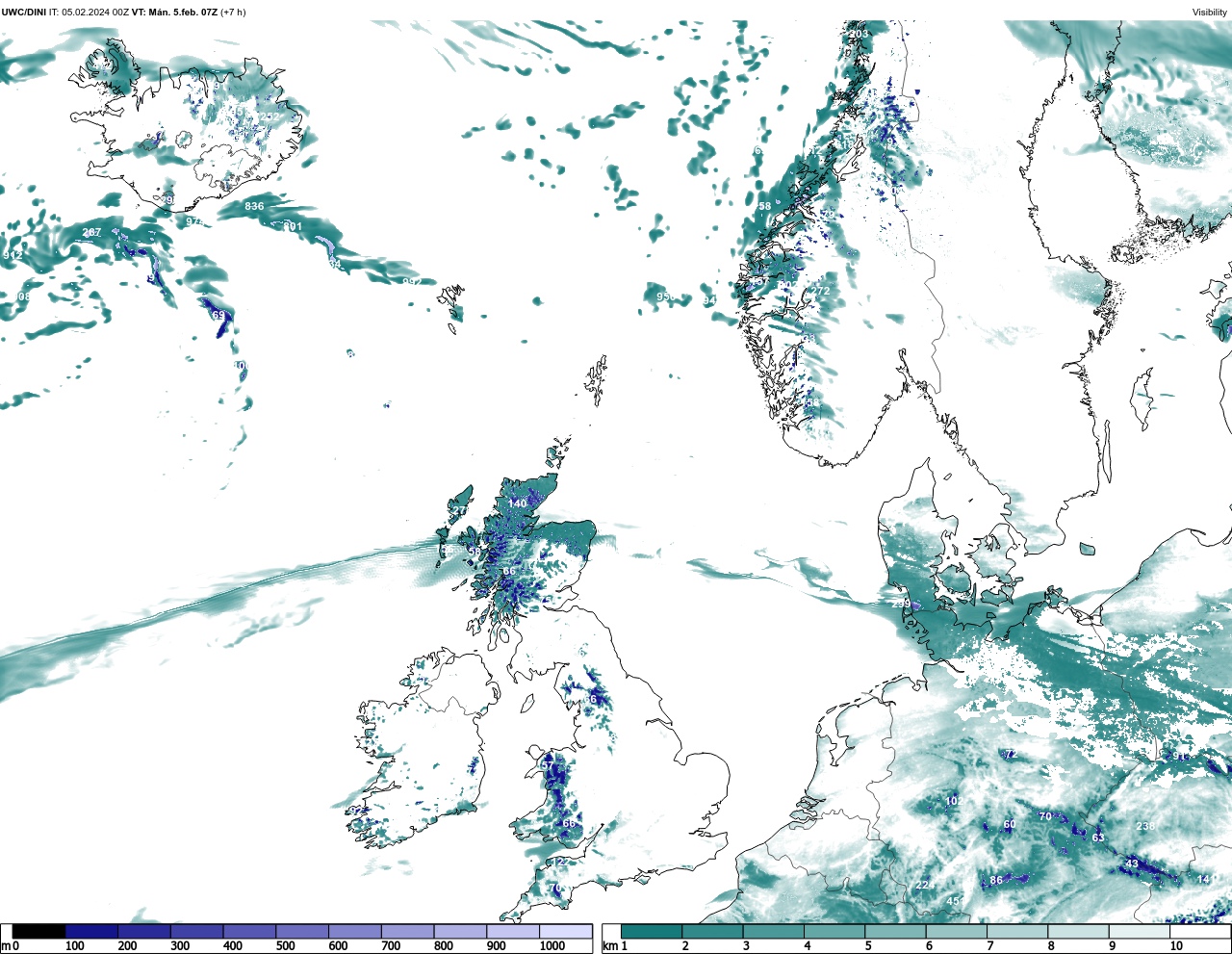Image resolution: width=1232 pixels, height=954 pixels.
Task: Click the '249' visibility value near Denmark
Action: [x=901, y=604]
